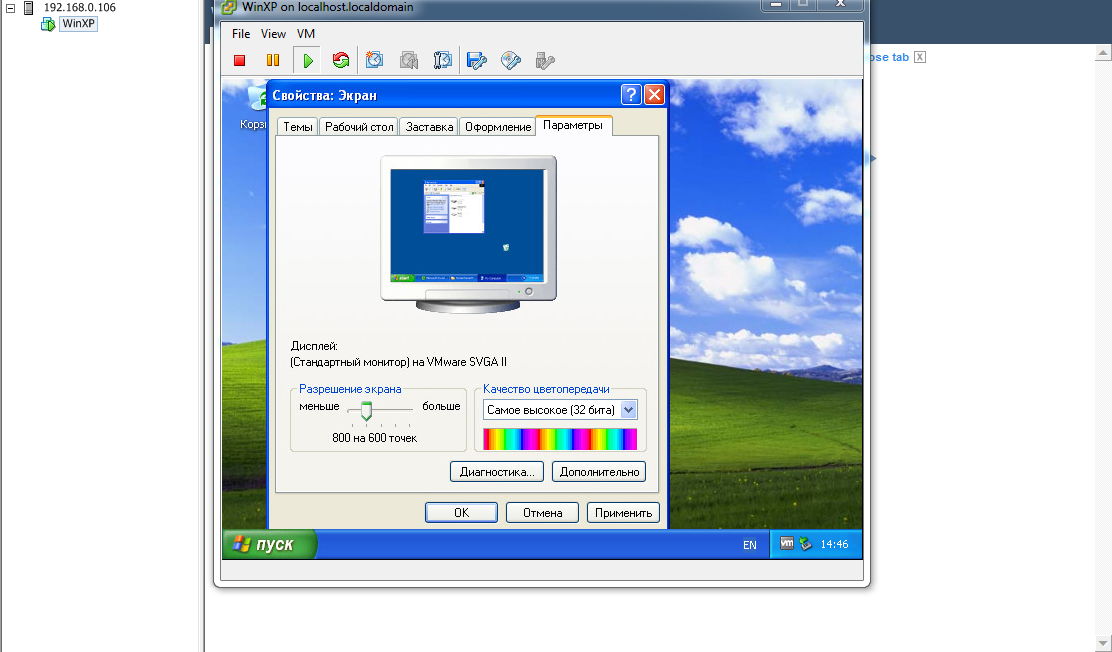
Task: Open snapshot manager with the wrench-clock icon
Action: click(443, 60)
